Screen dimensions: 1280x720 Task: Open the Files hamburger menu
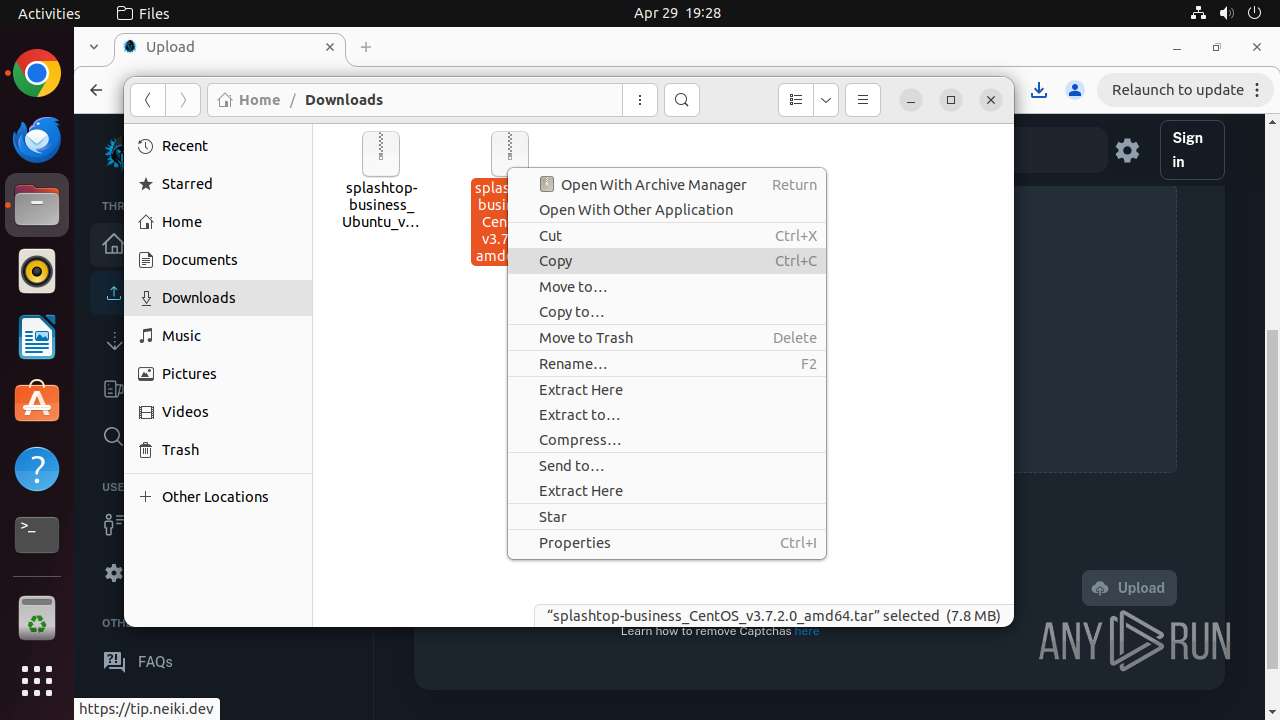pyautogui.click(x=863, y=100)
